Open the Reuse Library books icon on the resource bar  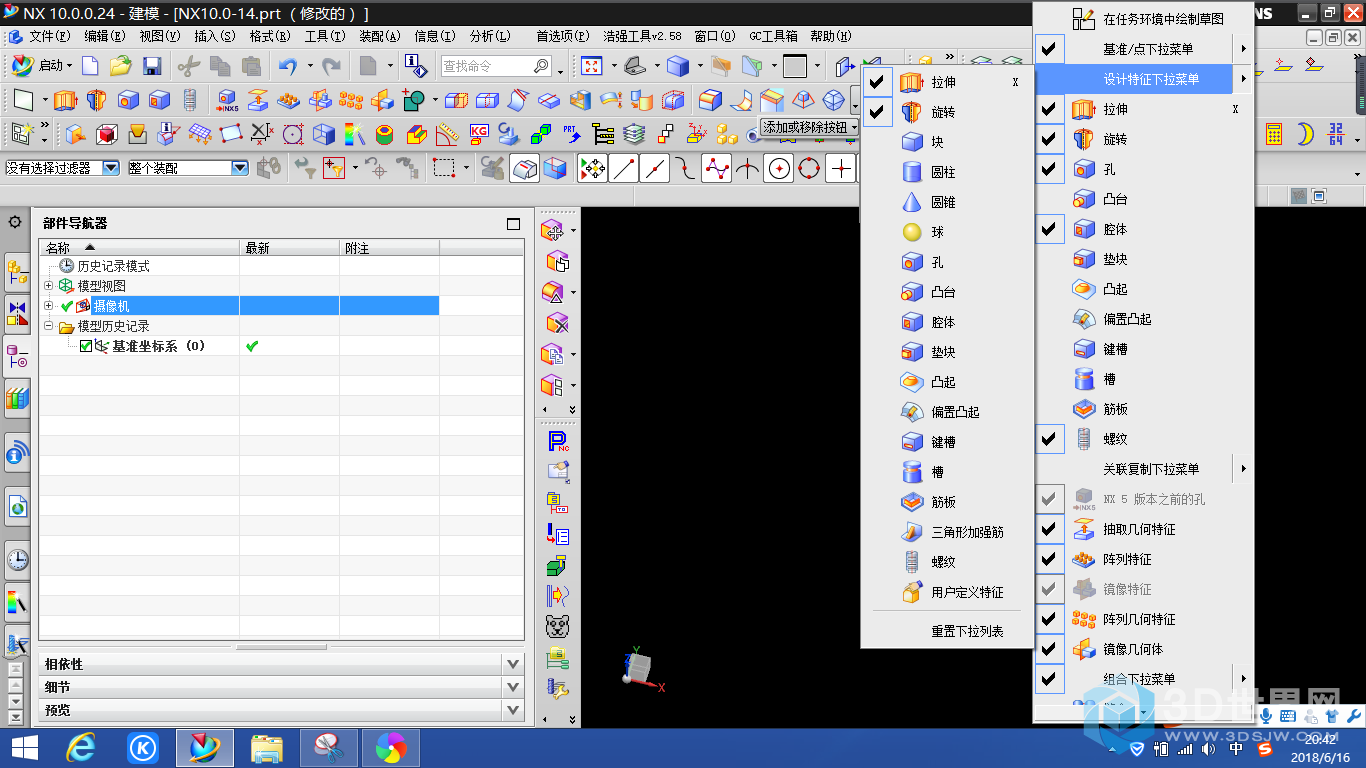[x=17, y=398]
